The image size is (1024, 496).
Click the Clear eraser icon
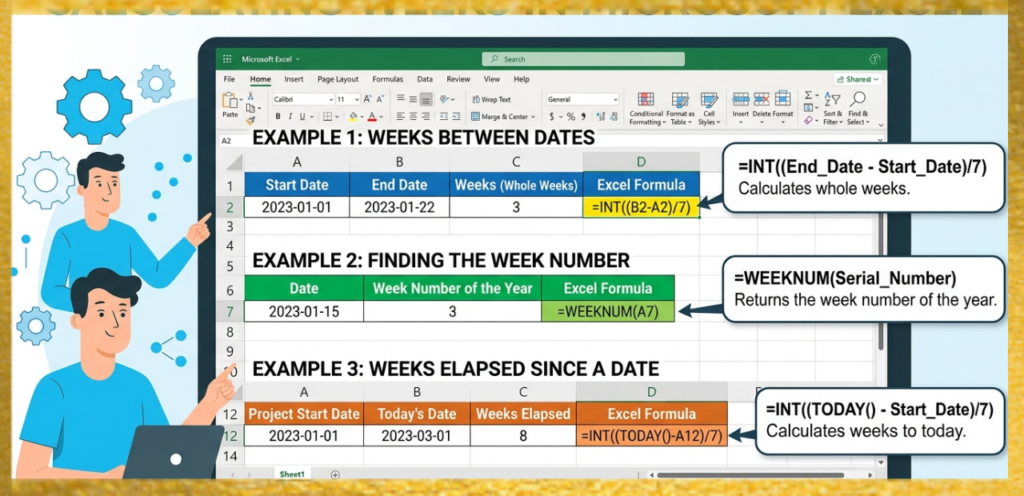pyautogui.click(x=808, y=120)
